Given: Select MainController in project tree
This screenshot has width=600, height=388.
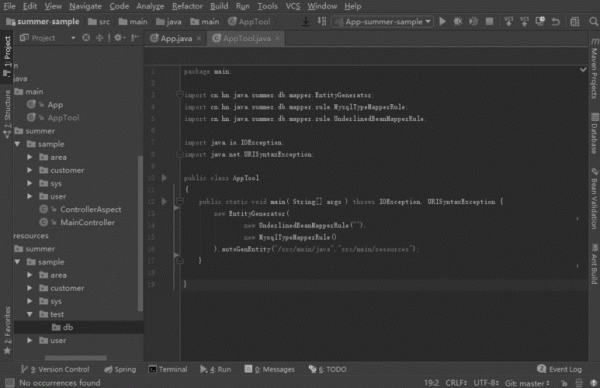Looking at the screenshot, I should click(87, 222).
